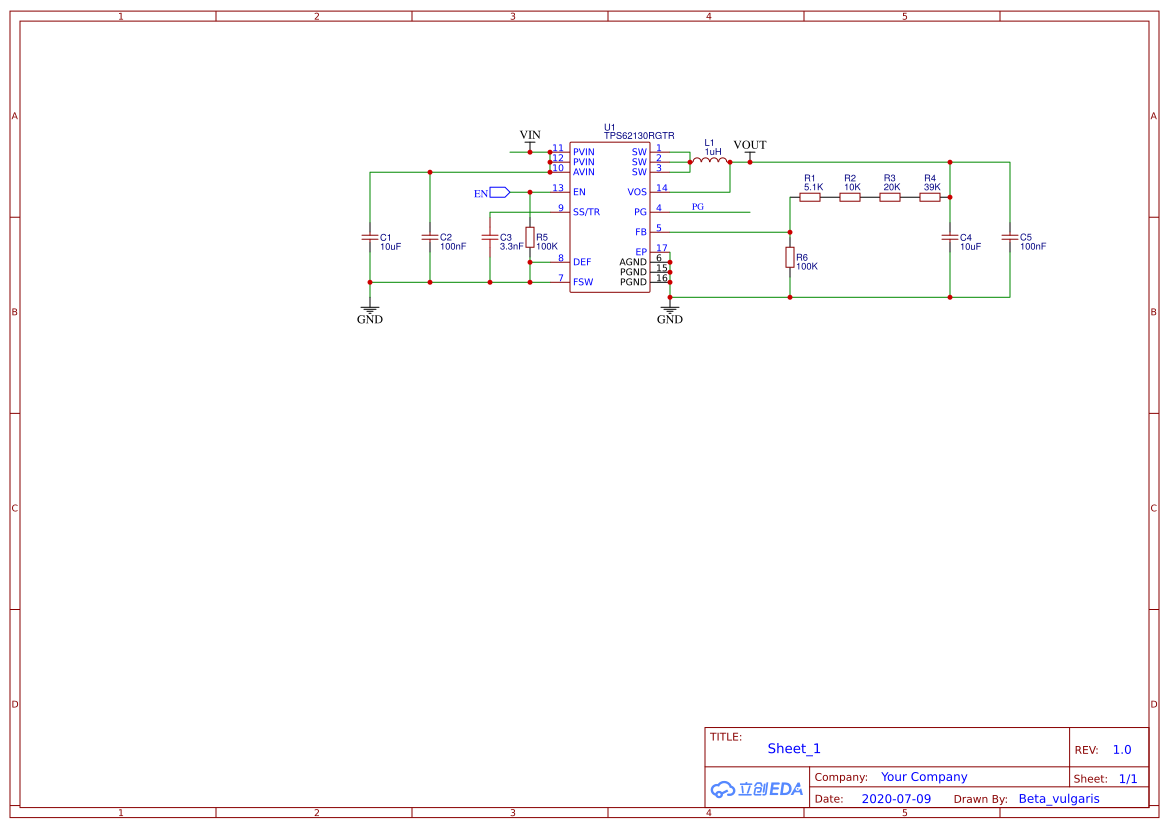Click the 'Your Company' field

[924, 777]
